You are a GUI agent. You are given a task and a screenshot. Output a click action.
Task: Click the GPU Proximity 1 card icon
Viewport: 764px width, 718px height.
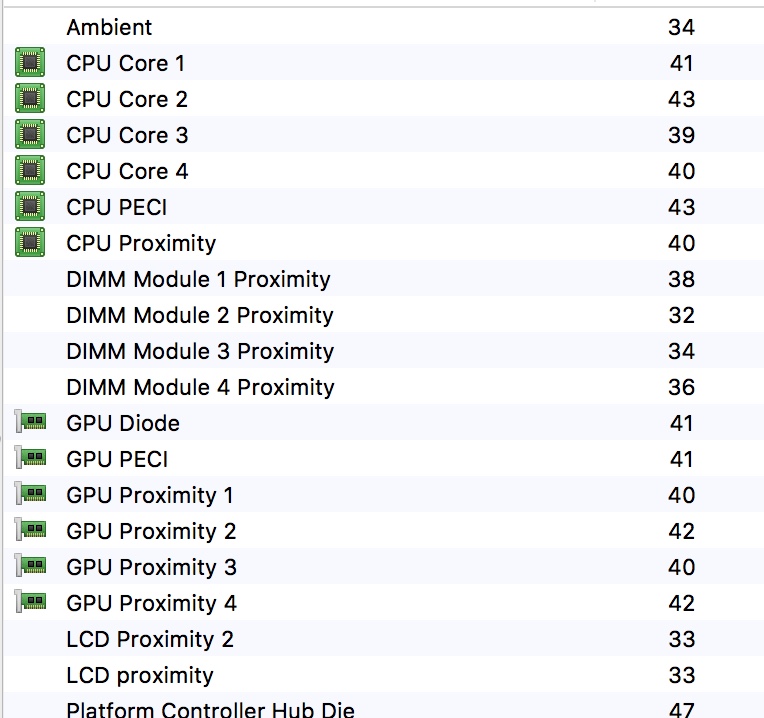(31, 493)
